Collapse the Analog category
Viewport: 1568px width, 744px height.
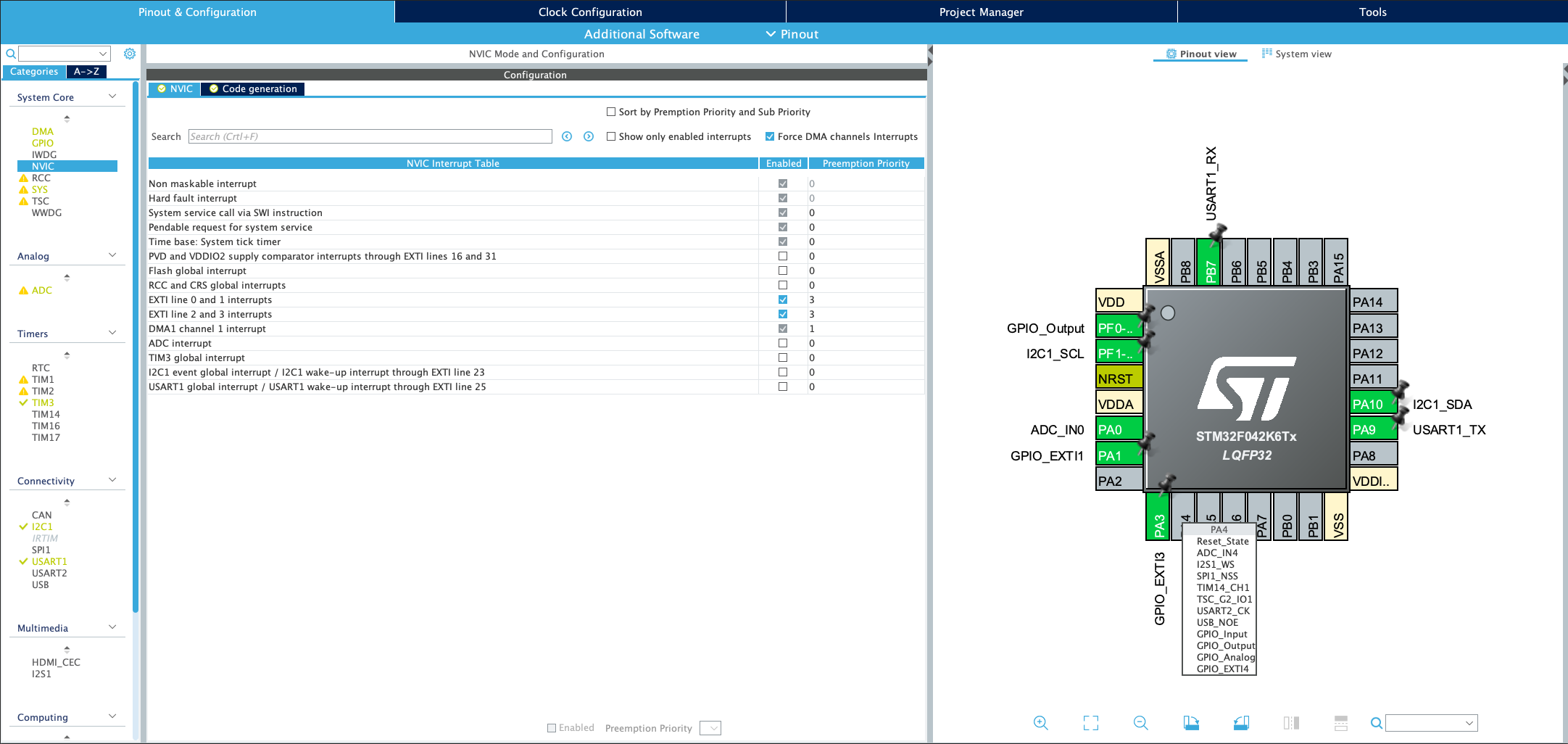[112, 255]
